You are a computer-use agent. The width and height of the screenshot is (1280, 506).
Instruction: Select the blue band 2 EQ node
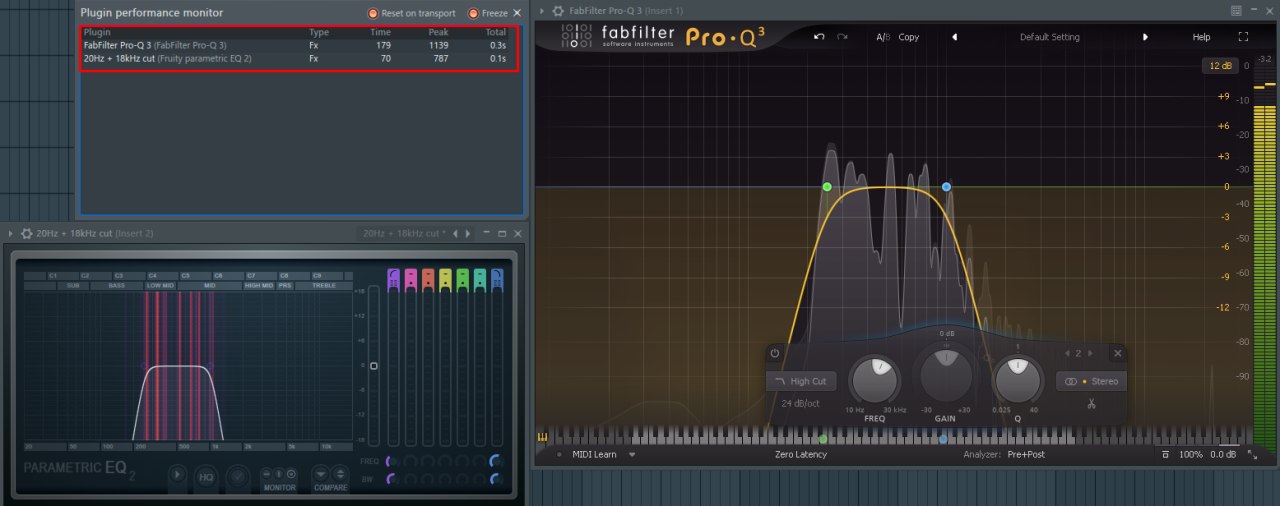[946, 187]
